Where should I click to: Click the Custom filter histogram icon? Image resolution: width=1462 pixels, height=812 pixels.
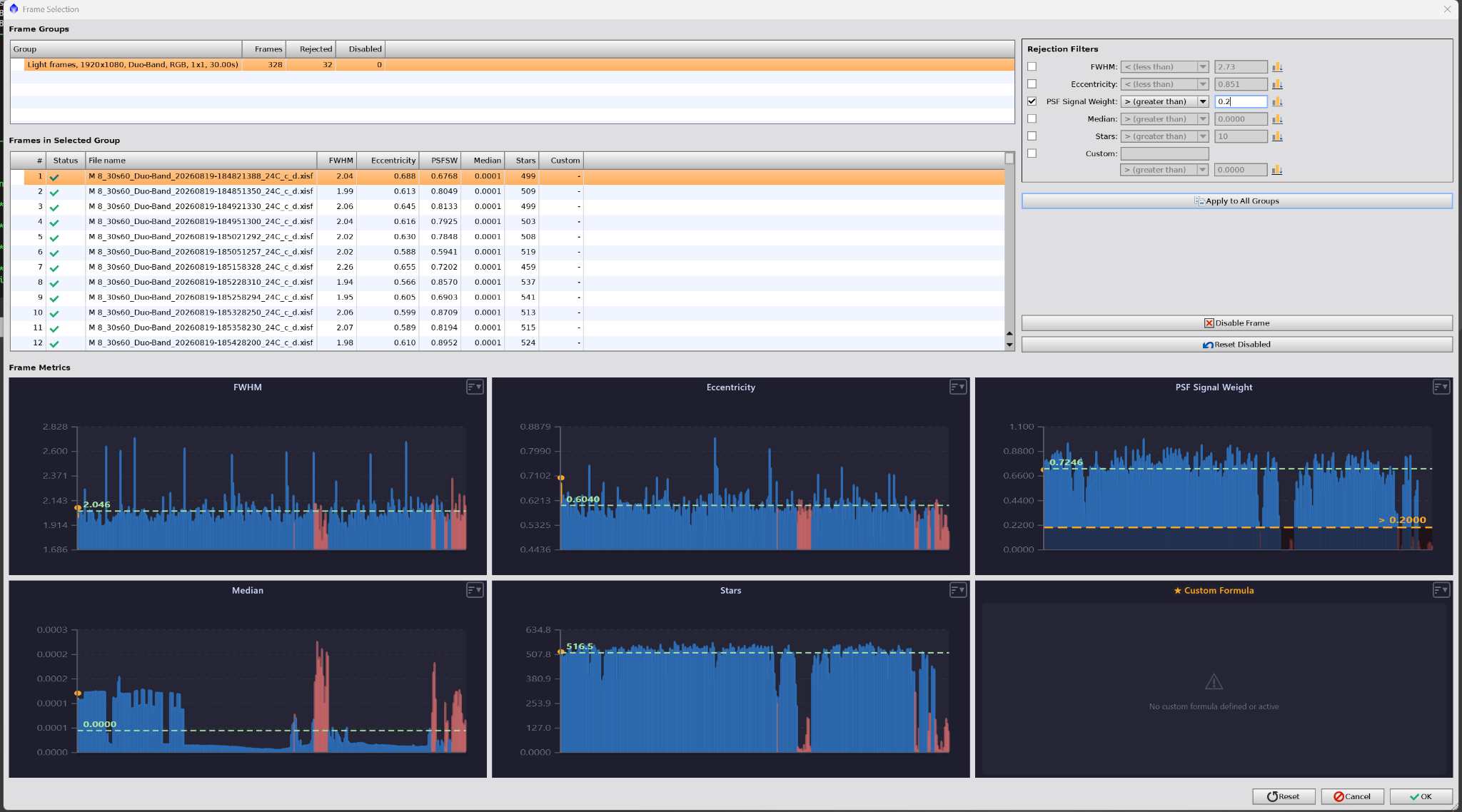click(1277, 170)
